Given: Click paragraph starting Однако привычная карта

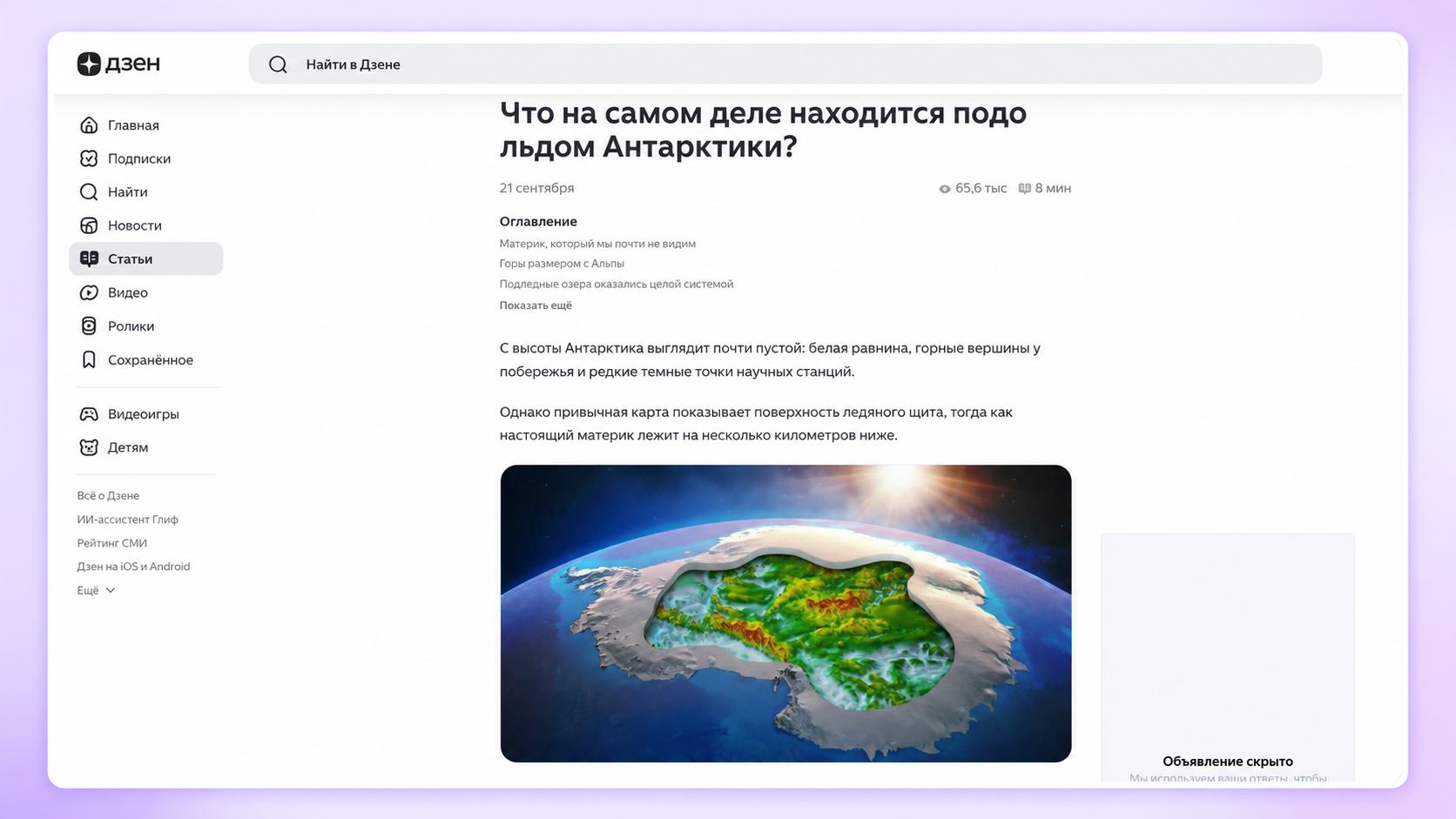Looking at the screenshot, I should click(x=756, y=424).
